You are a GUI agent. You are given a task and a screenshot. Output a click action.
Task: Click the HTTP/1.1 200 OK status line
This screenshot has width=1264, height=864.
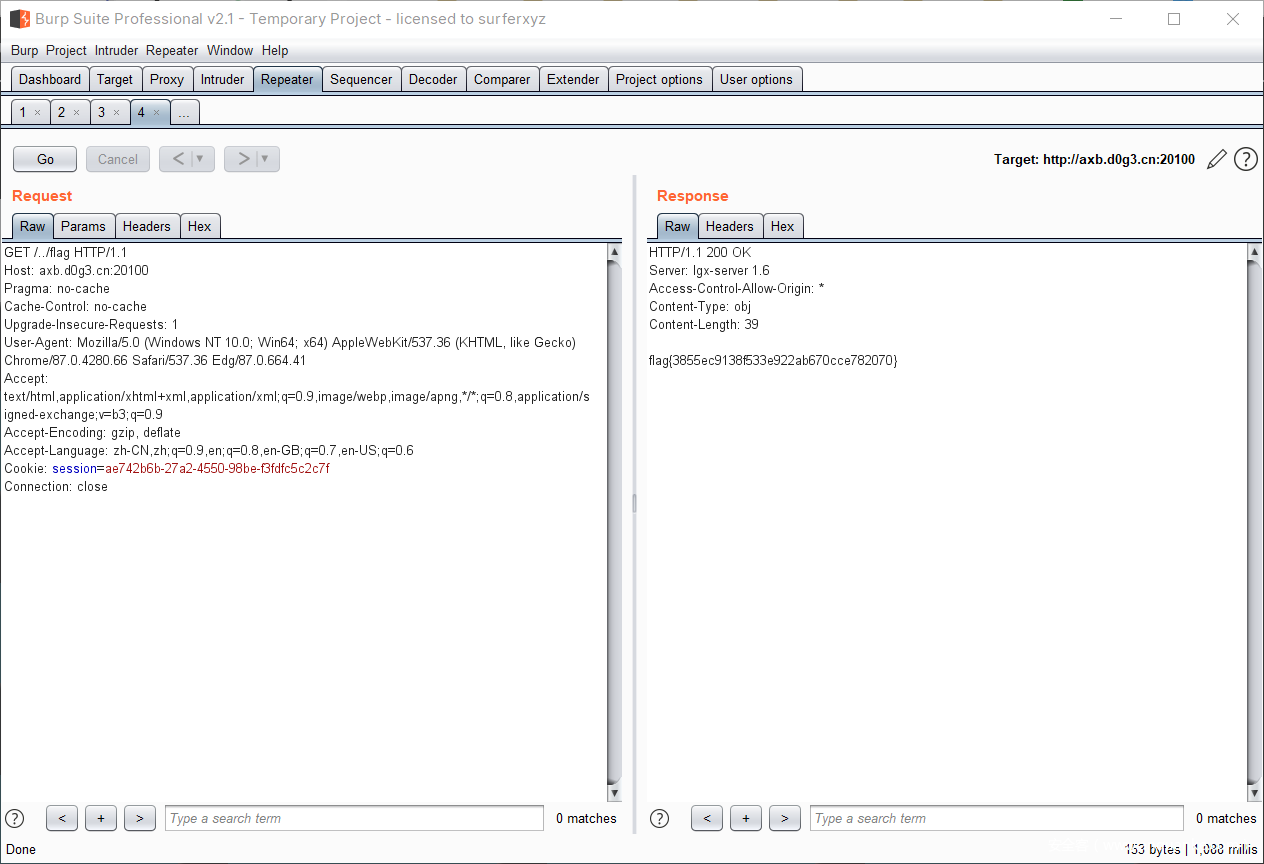tap(700, 252)
